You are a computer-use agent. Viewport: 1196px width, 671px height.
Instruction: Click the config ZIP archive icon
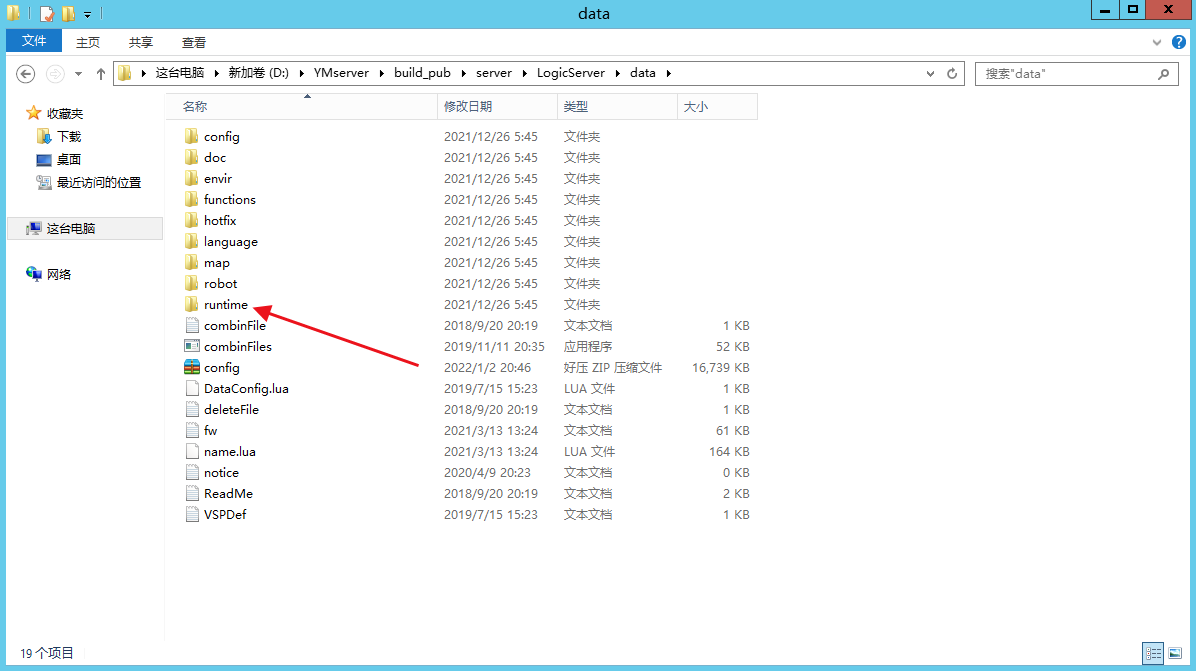tap(192, 368)
